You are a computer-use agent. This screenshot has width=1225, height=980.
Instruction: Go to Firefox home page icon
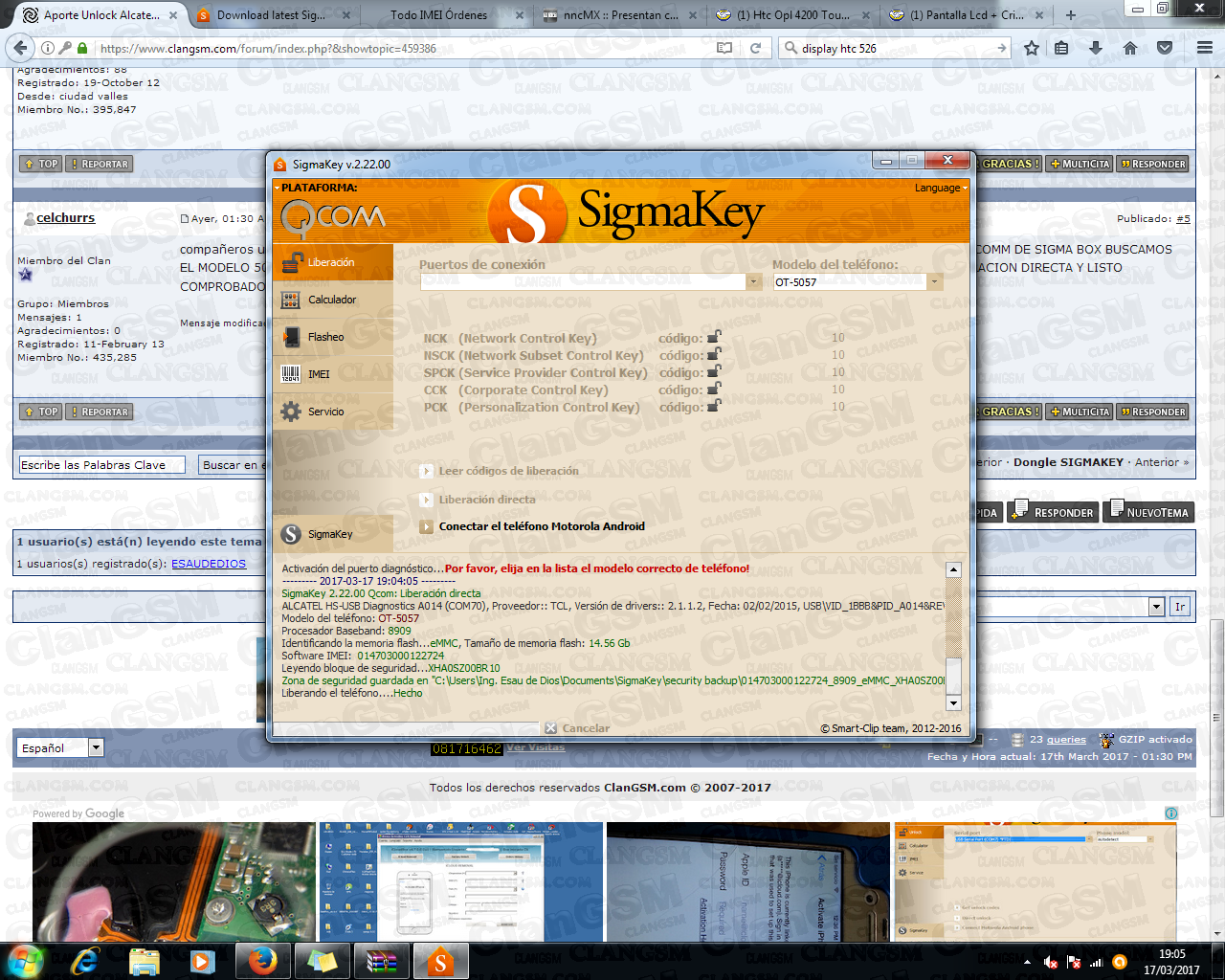pos(1130,48)
